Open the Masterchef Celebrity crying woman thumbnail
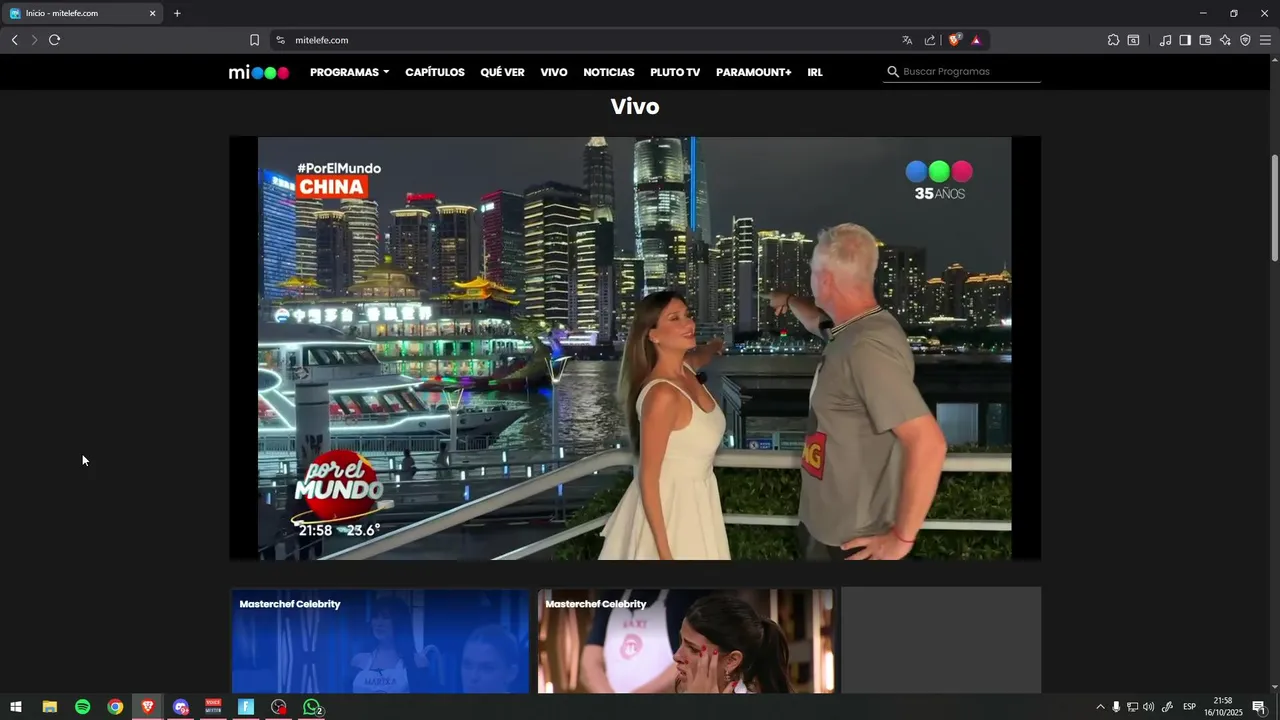 point(686,641)
